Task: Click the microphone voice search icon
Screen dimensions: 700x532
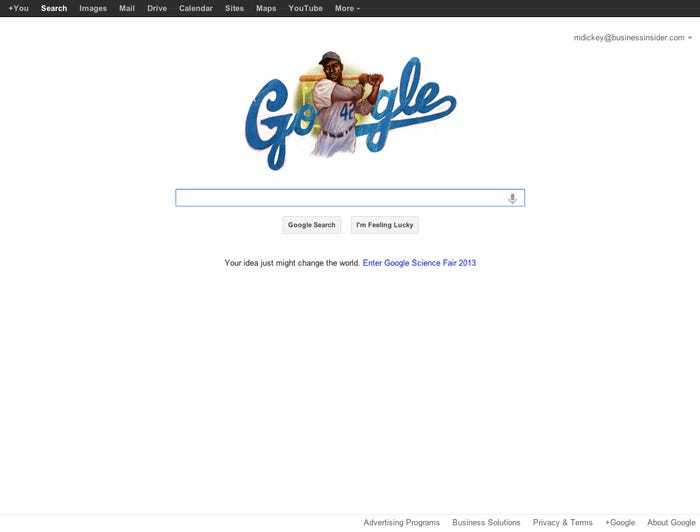Action: pos(512,198)
